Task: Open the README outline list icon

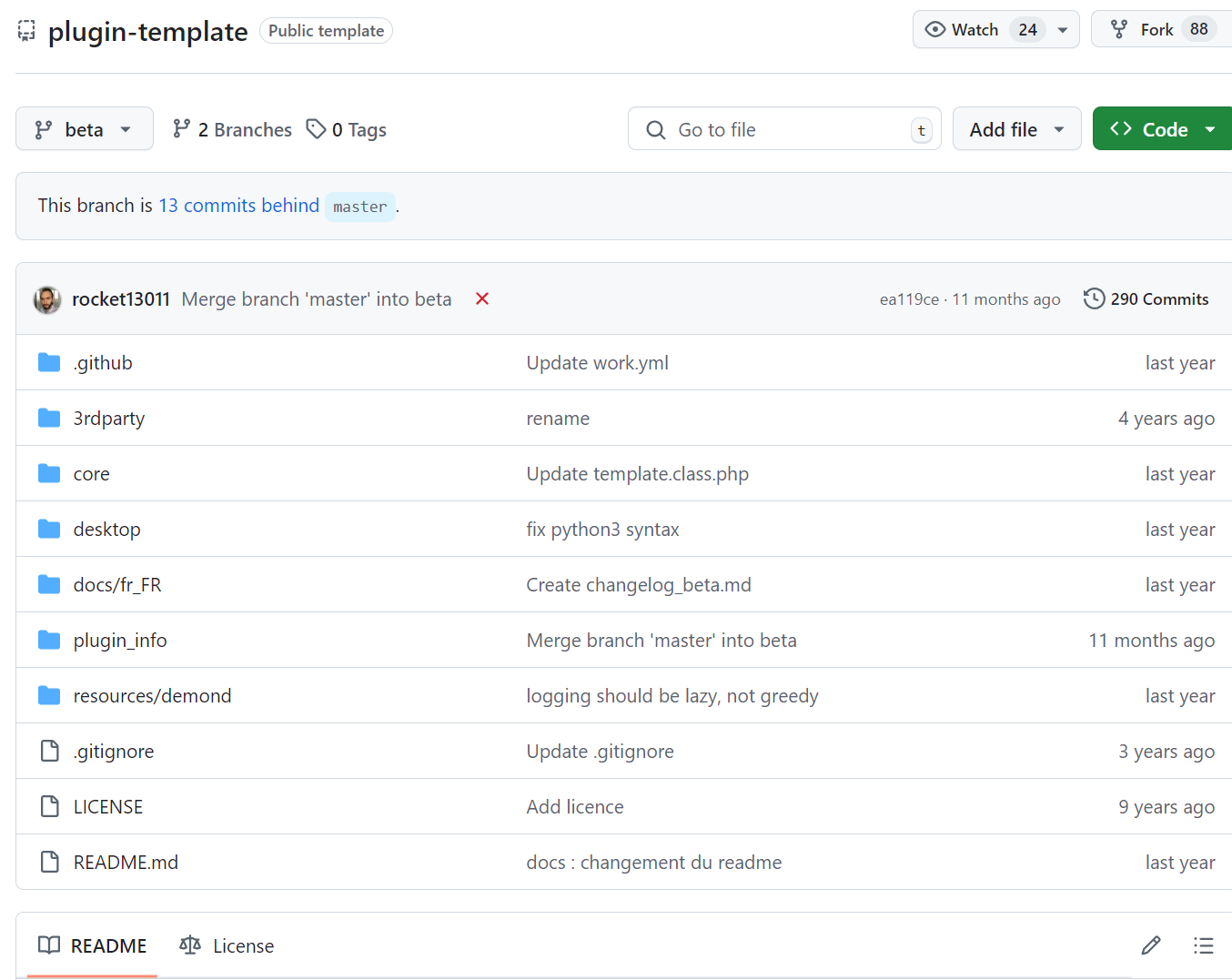Action: click(1204, 946)
